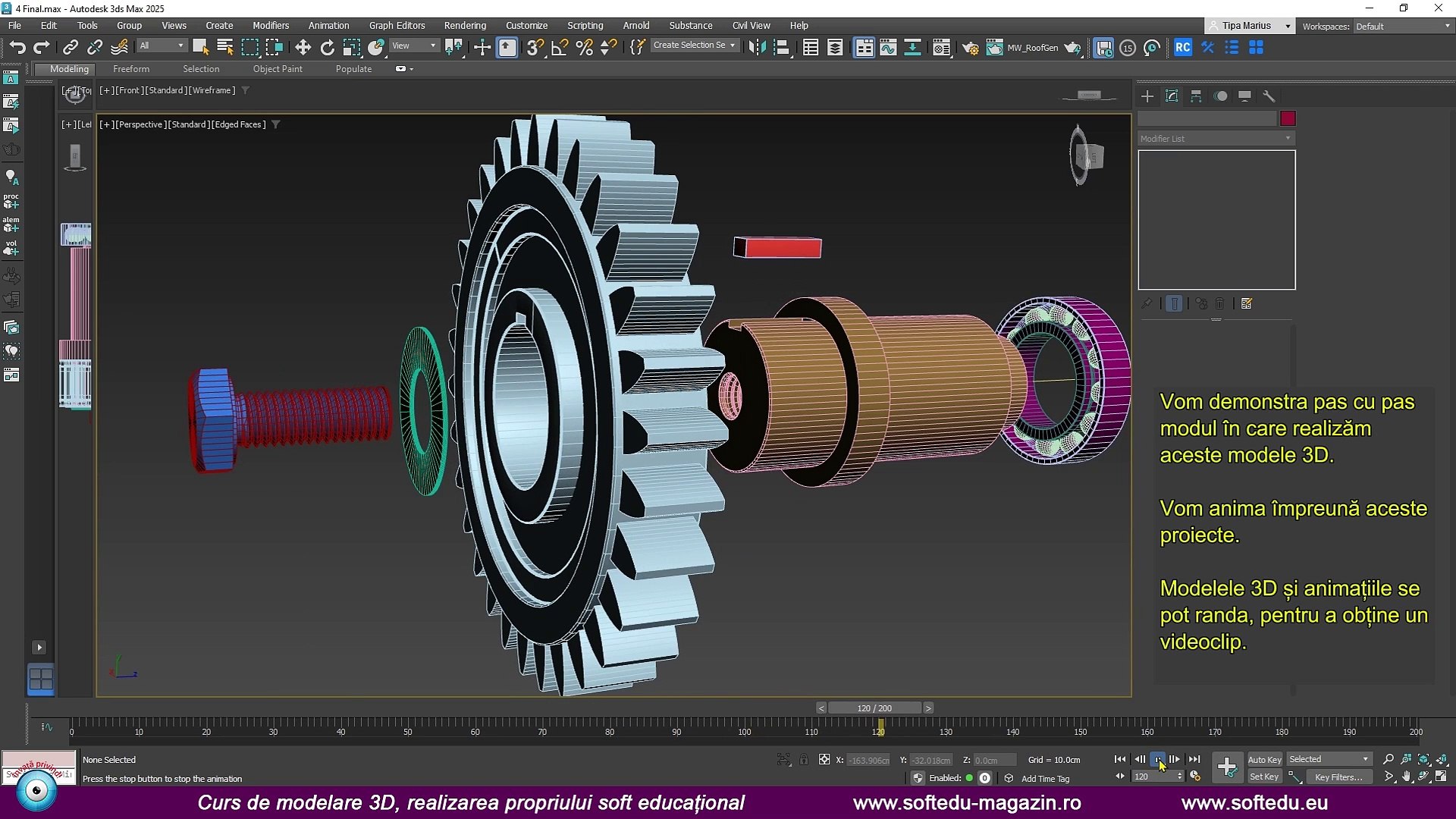The image size is (1456, 819).
Task: Toggle the Selection Lock padlock
Action: 804,759
